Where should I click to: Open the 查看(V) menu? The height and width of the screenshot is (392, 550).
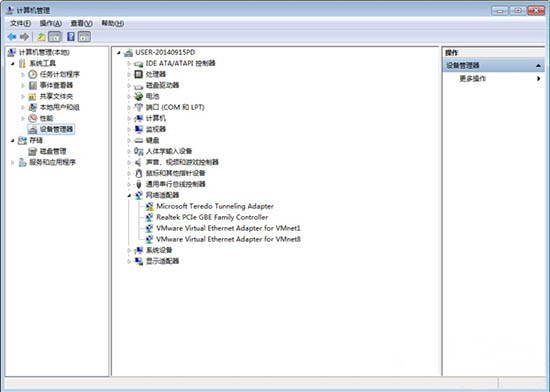tap(81, 23)
